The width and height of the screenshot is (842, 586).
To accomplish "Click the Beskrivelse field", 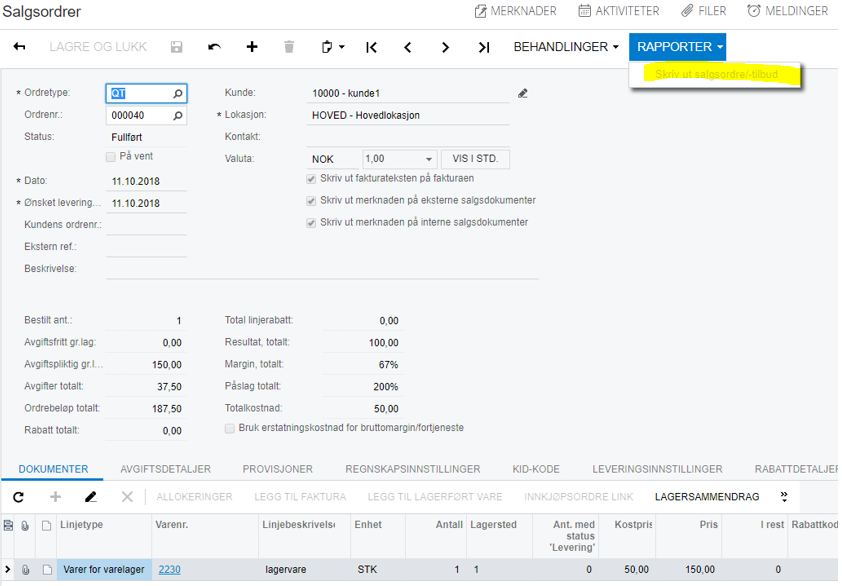I will pyautogui.click(x=322, y=269).
